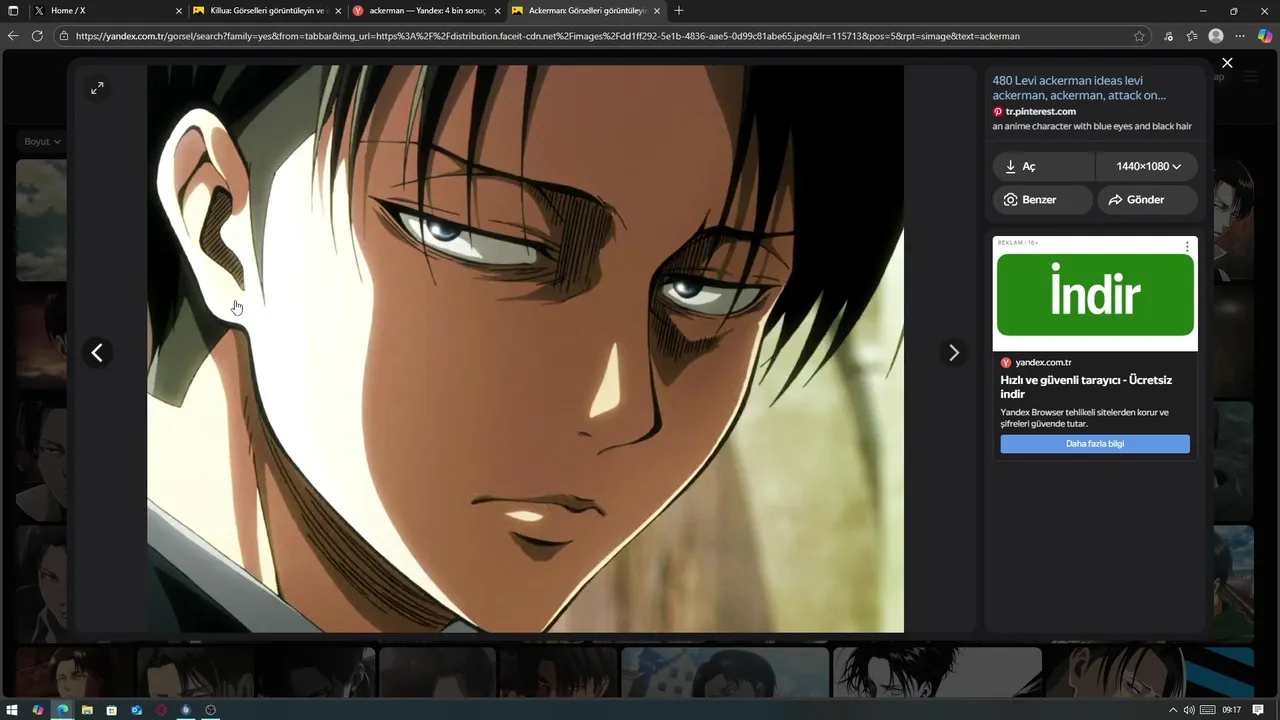The width and height of the screenshot is (1280, 720).
Task: Go back to the previous page
Action: 13,36
